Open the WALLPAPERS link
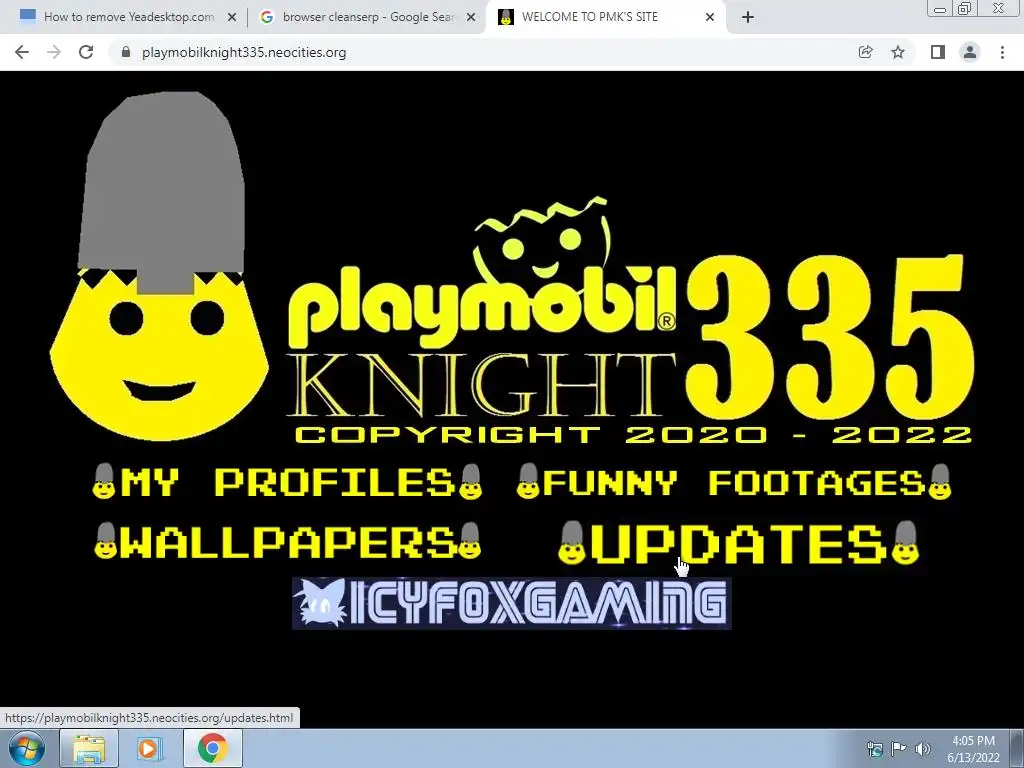The width and height of the screenshot is (1024, 768). click(x=287, y=541)
